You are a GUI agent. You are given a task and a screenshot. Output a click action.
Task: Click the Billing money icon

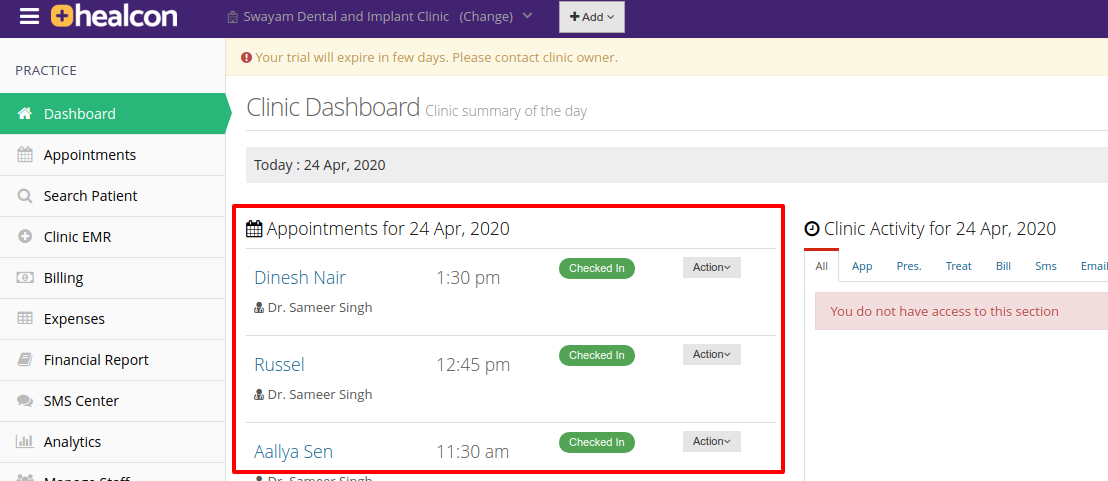click(x=25, y=278)
